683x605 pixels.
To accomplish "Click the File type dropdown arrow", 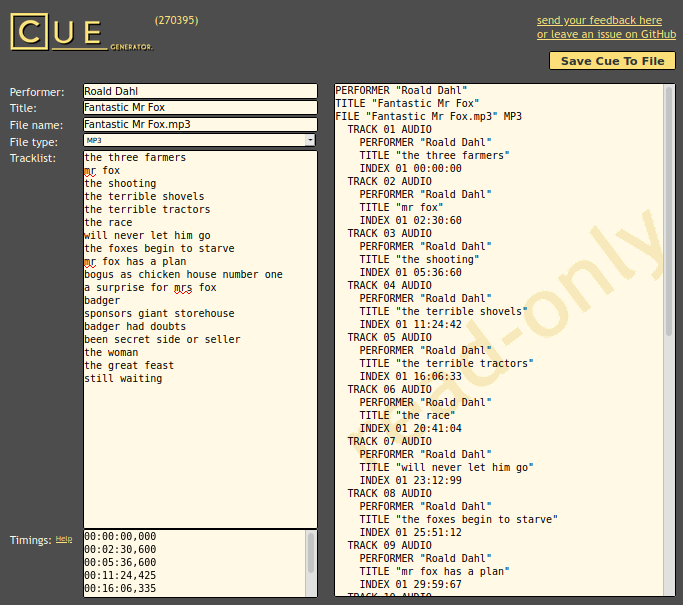I will tap(310, 140).
